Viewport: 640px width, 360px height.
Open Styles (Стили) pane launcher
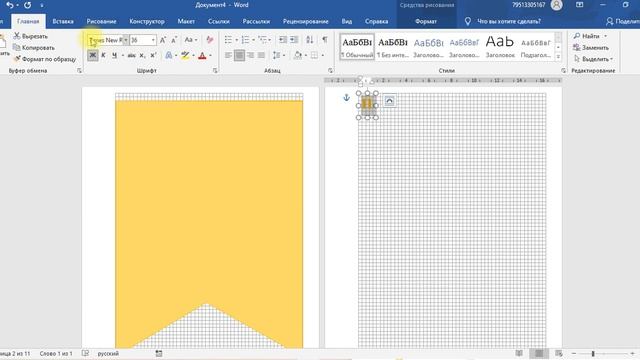pos(563,71)
